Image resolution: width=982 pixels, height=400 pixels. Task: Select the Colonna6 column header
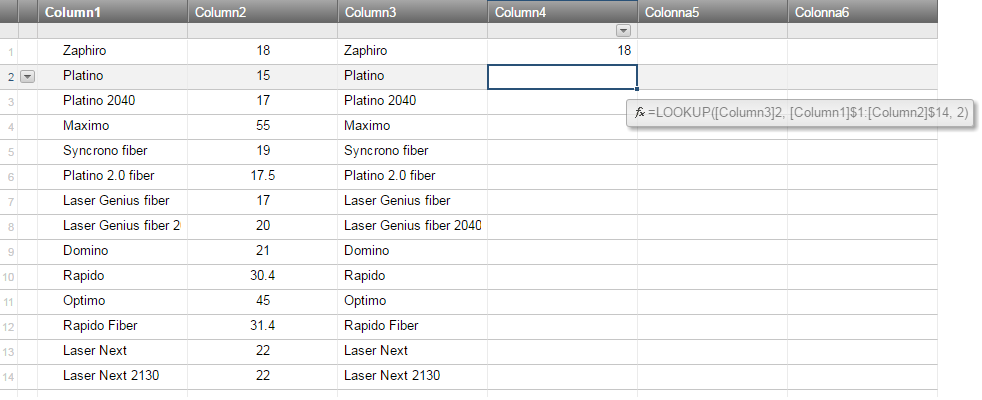(x=862, y=12)
